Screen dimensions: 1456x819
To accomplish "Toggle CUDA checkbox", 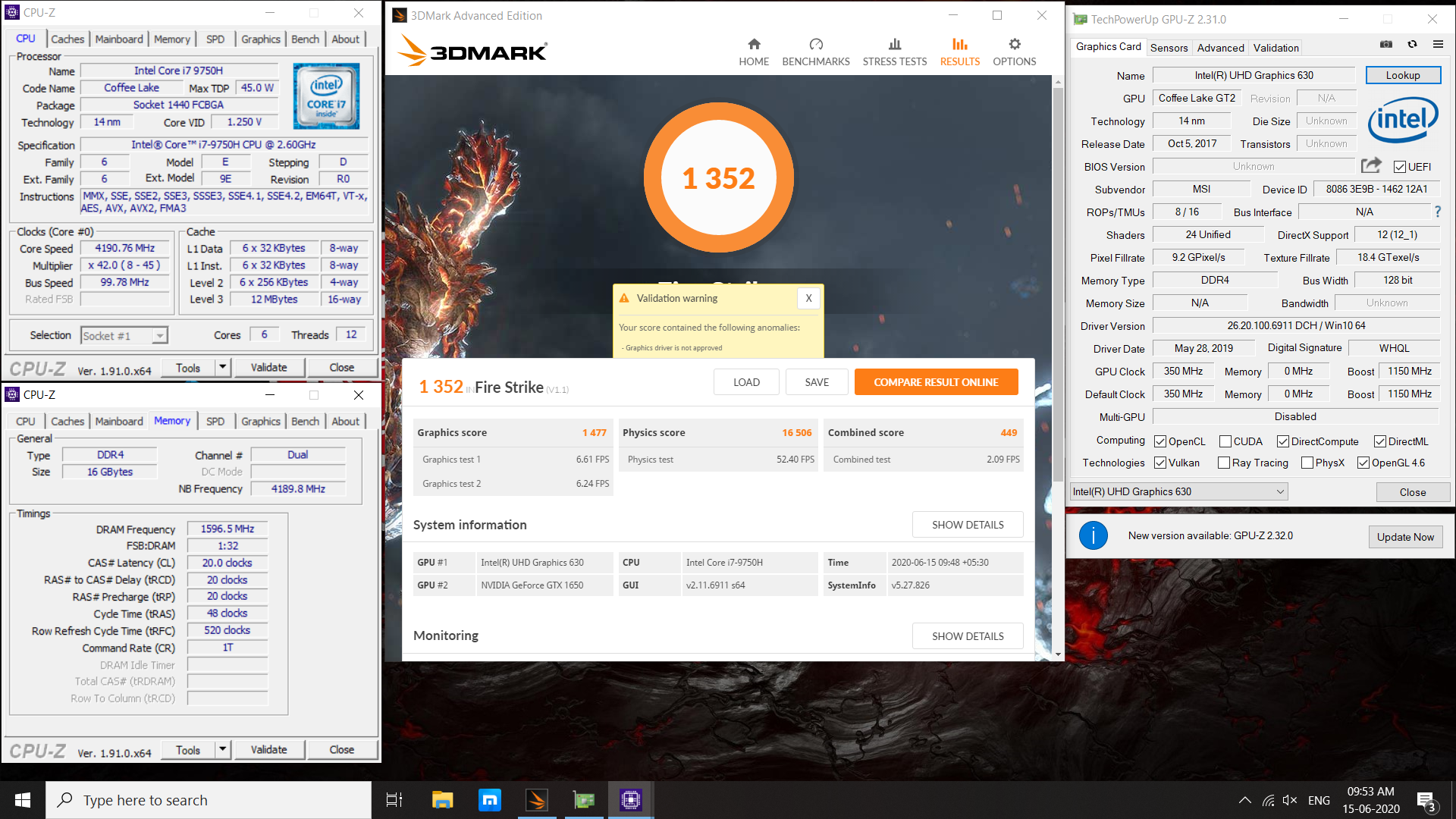I will point(1225,441).
